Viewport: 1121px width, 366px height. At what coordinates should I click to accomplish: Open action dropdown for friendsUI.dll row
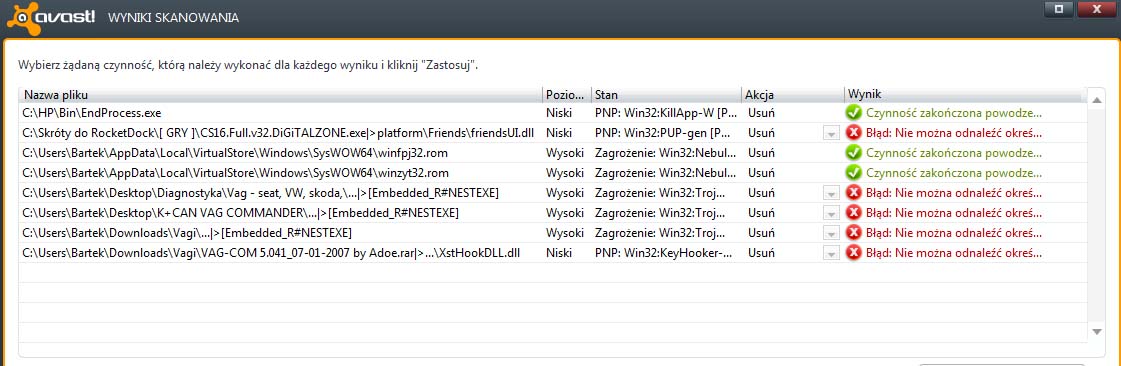tap(830, 133)
